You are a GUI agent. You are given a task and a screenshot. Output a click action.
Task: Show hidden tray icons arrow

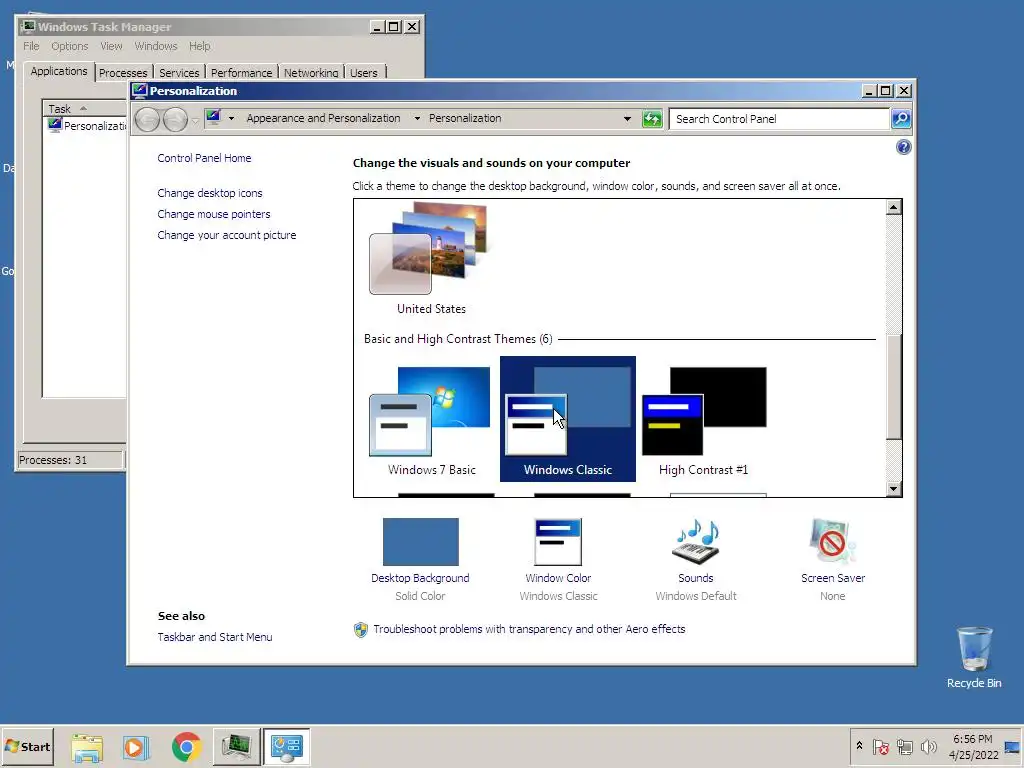point(859,746)
